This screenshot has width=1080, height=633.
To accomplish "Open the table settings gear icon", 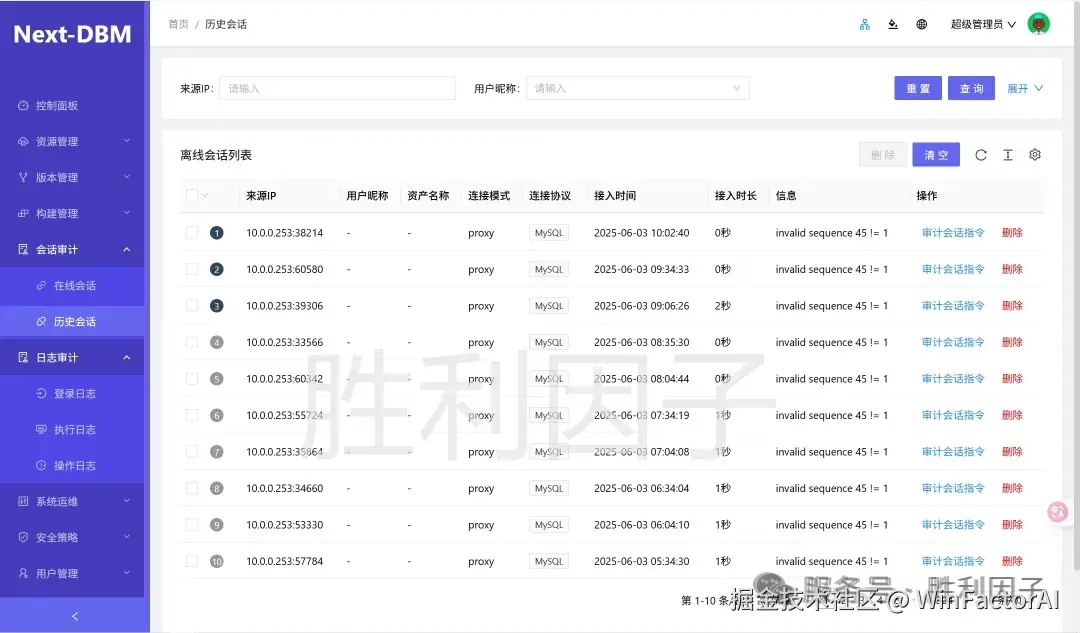I will [x=1034, y=155].
